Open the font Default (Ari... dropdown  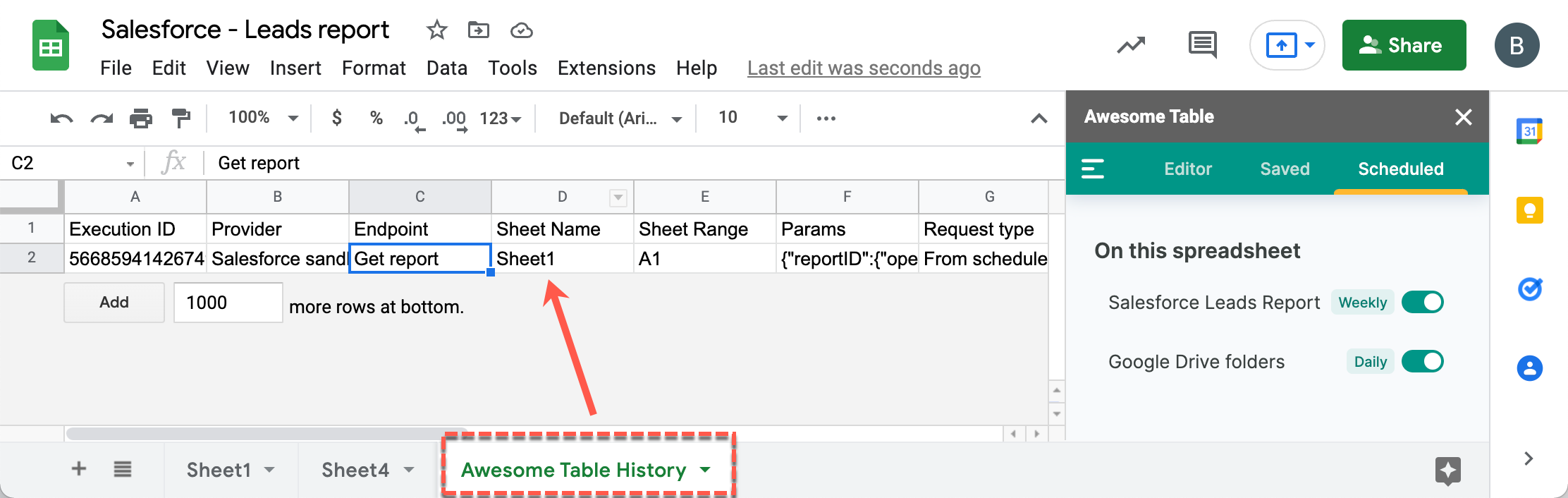(620, 119)
